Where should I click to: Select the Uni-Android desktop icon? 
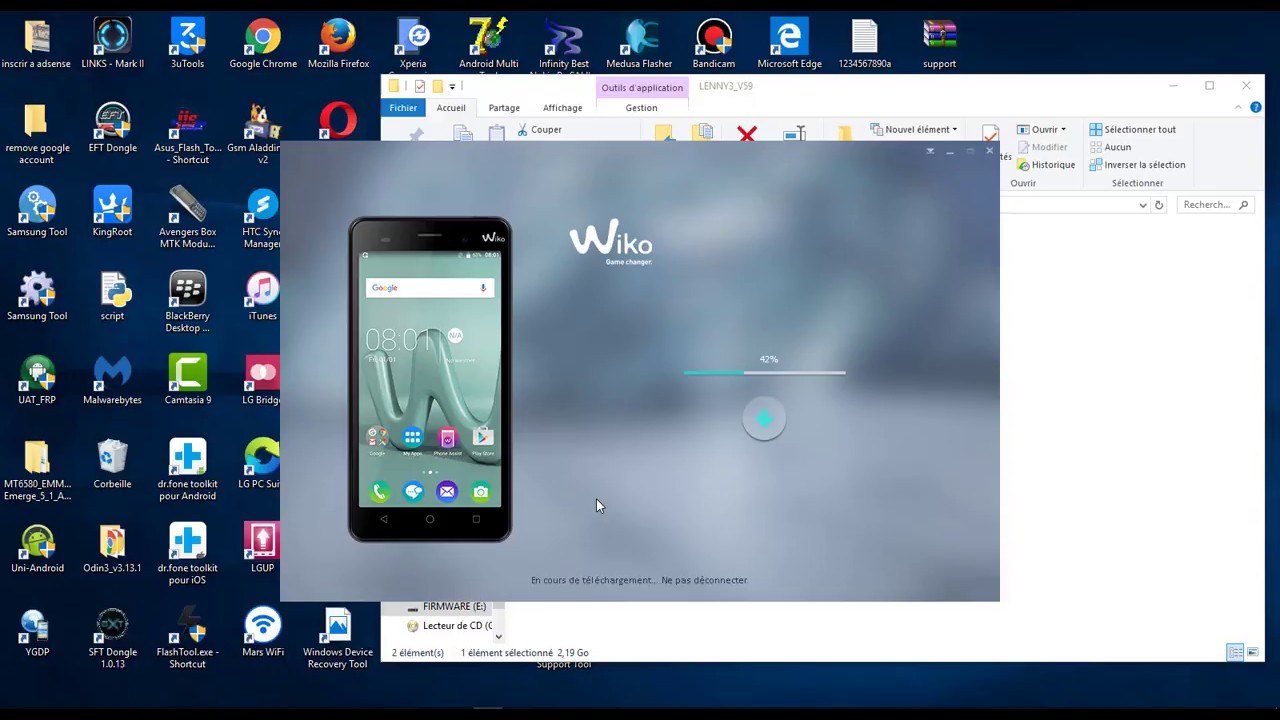(37, 547)
